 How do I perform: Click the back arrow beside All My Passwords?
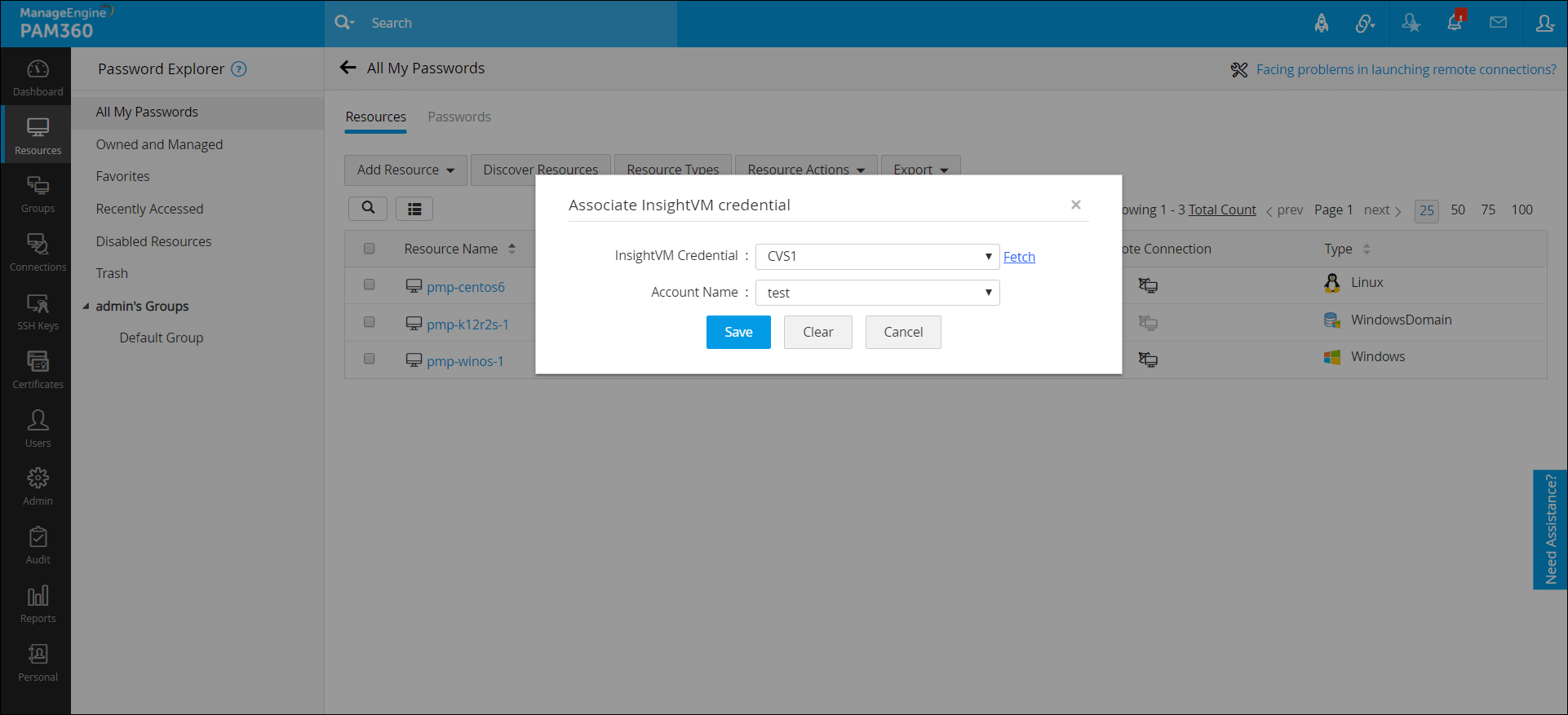point(348,68)
